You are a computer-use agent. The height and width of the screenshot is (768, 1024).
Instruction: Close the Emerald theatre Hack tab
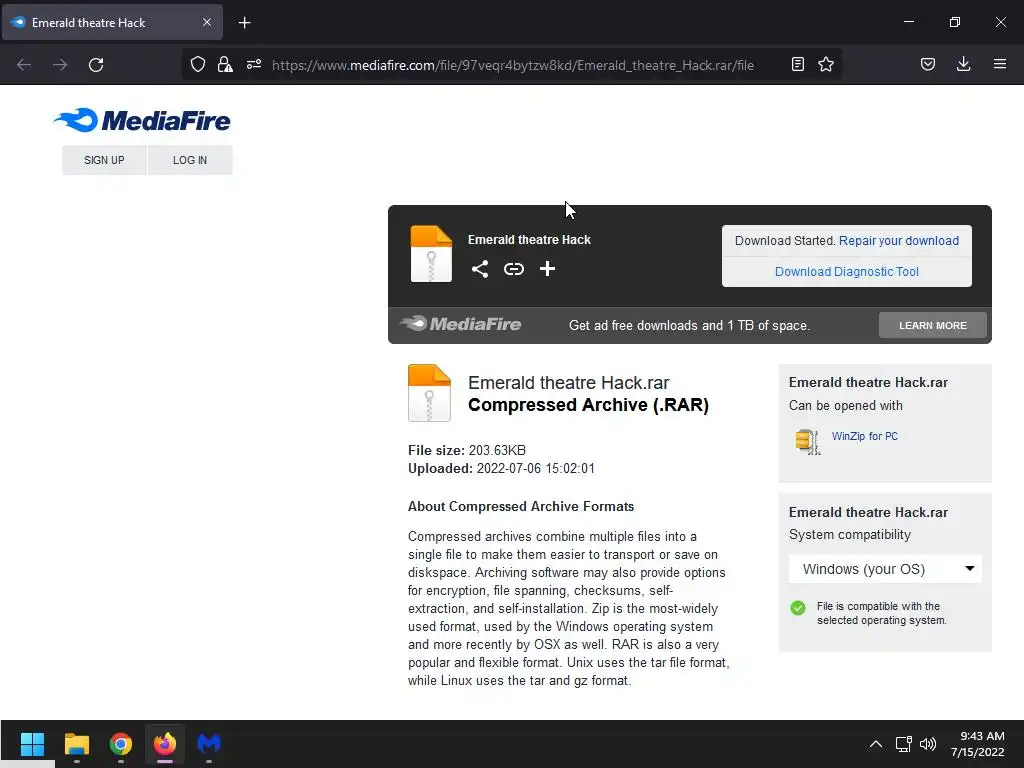point(206,22)
